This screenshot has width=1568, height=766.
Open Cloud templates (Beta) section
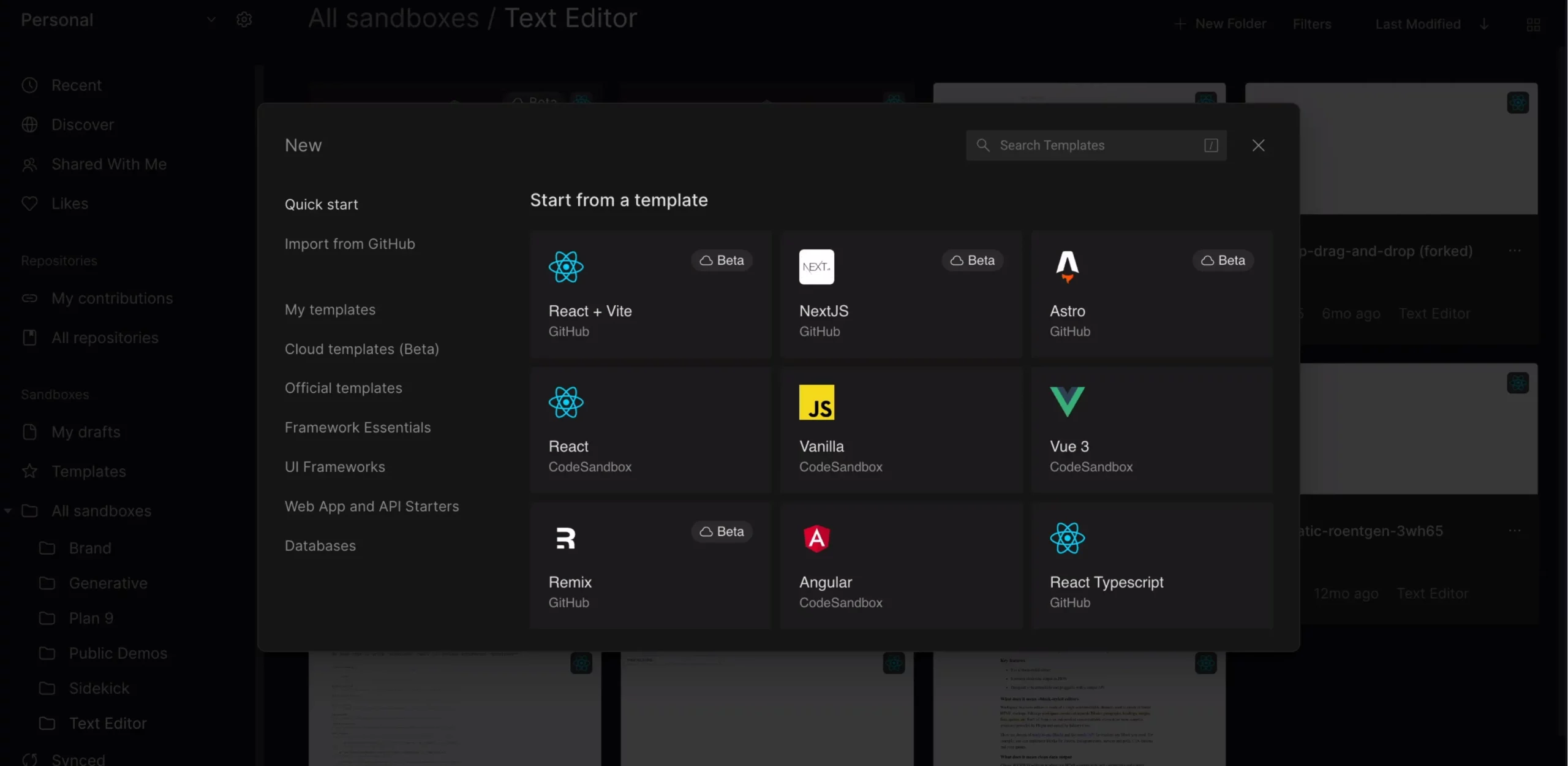[362, 349]
